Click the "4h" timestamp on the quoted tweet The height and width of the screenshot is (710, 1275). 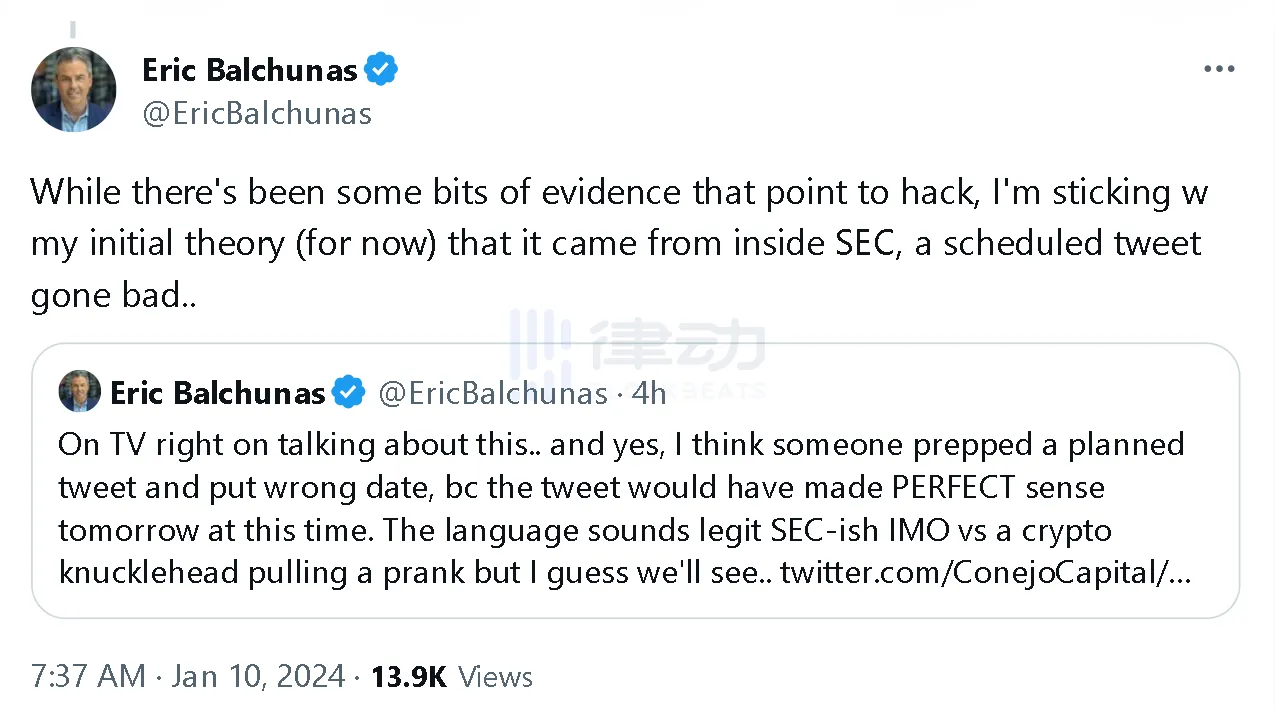(648, 393)
